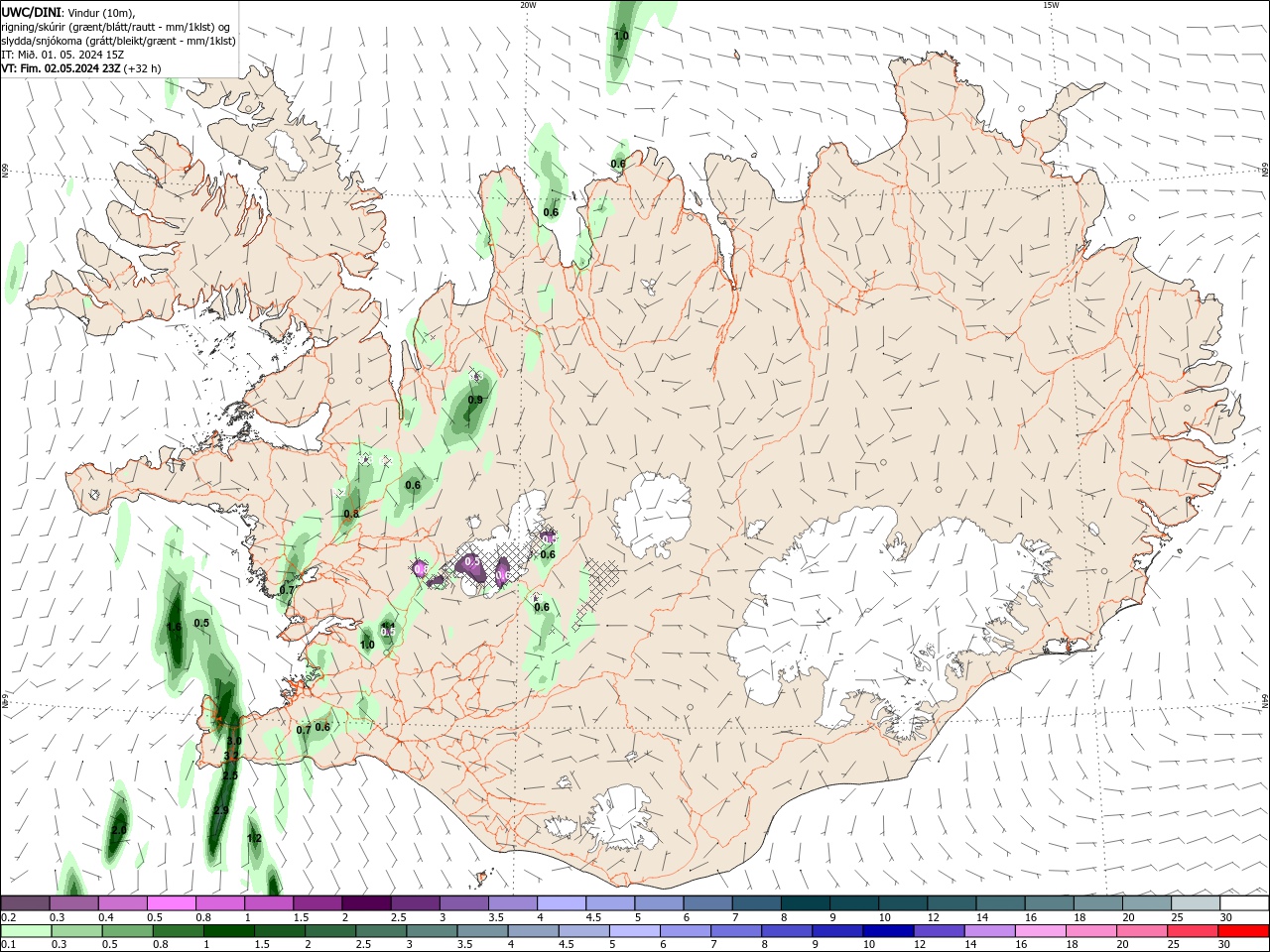
Task: Click the '0.8' precipitation value on the map
Action: 351,514
